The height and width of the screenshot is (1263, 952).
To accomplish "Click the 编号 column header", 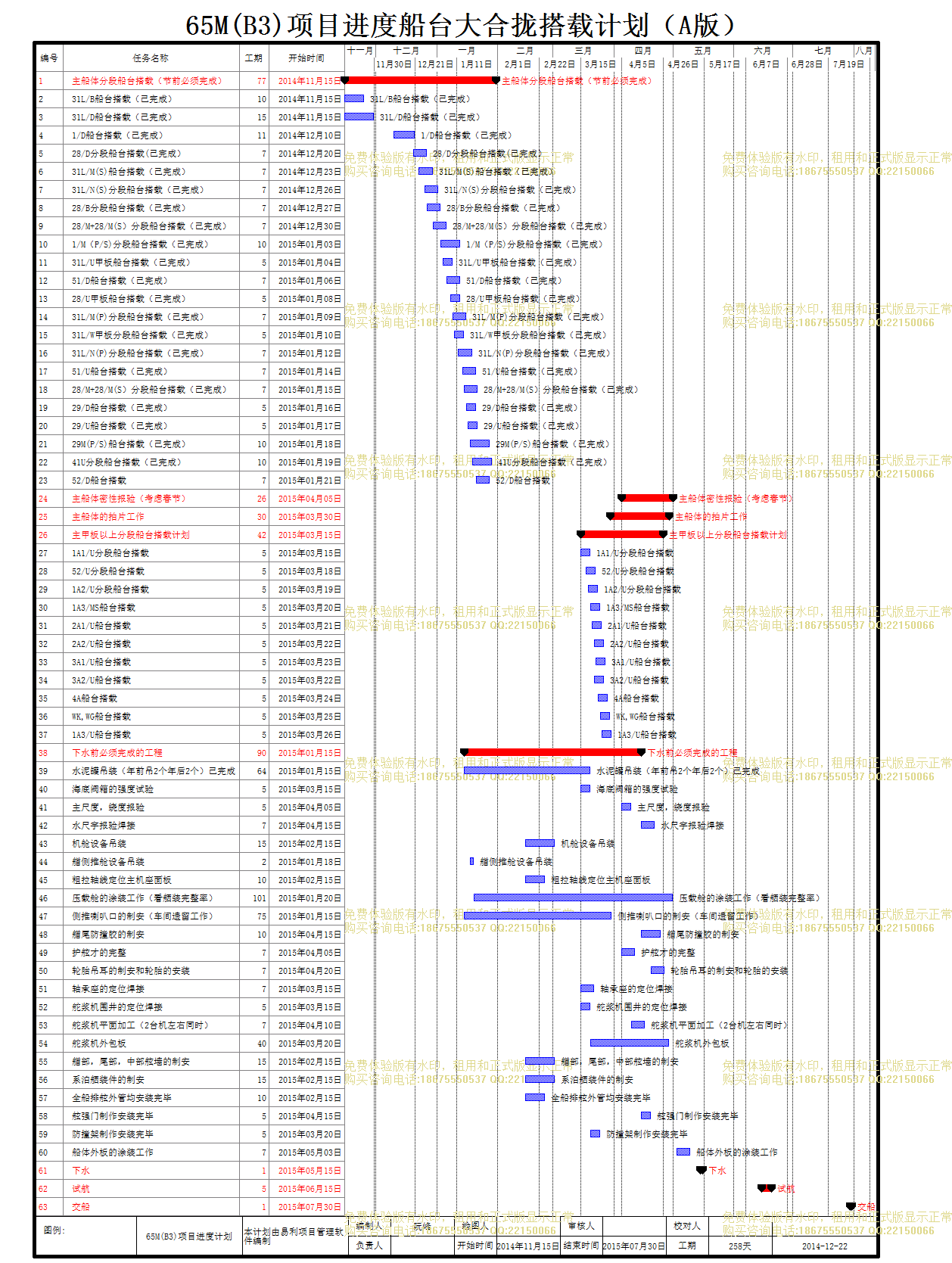I will pos(49,58).
